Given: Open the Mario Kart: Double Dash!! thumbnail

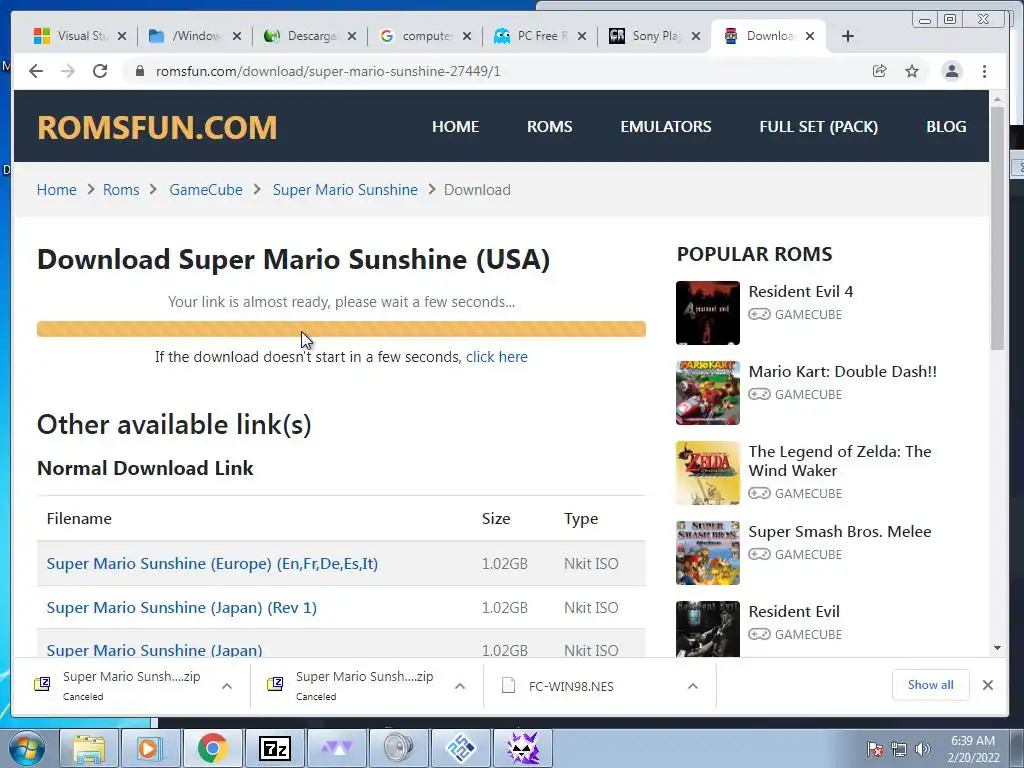Looking at the screenshot, I should click(708, 393).
